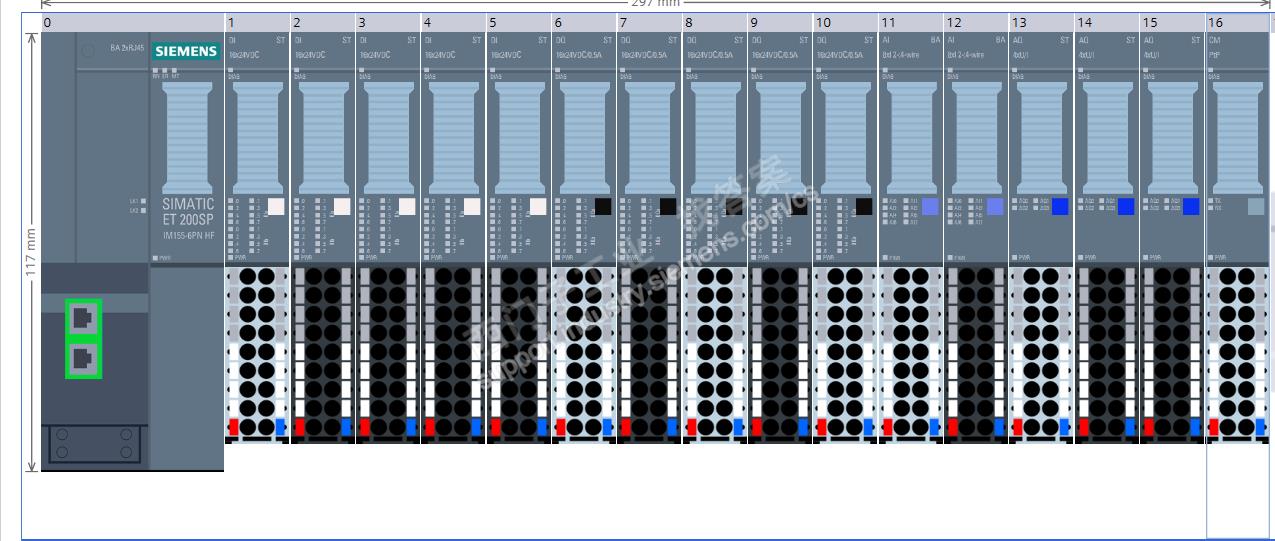Image resolution: width=1275 pixels, height=541 pixels.
Task: Select the DI 16x24VDC module in slot 2
Action: [322, 148]
